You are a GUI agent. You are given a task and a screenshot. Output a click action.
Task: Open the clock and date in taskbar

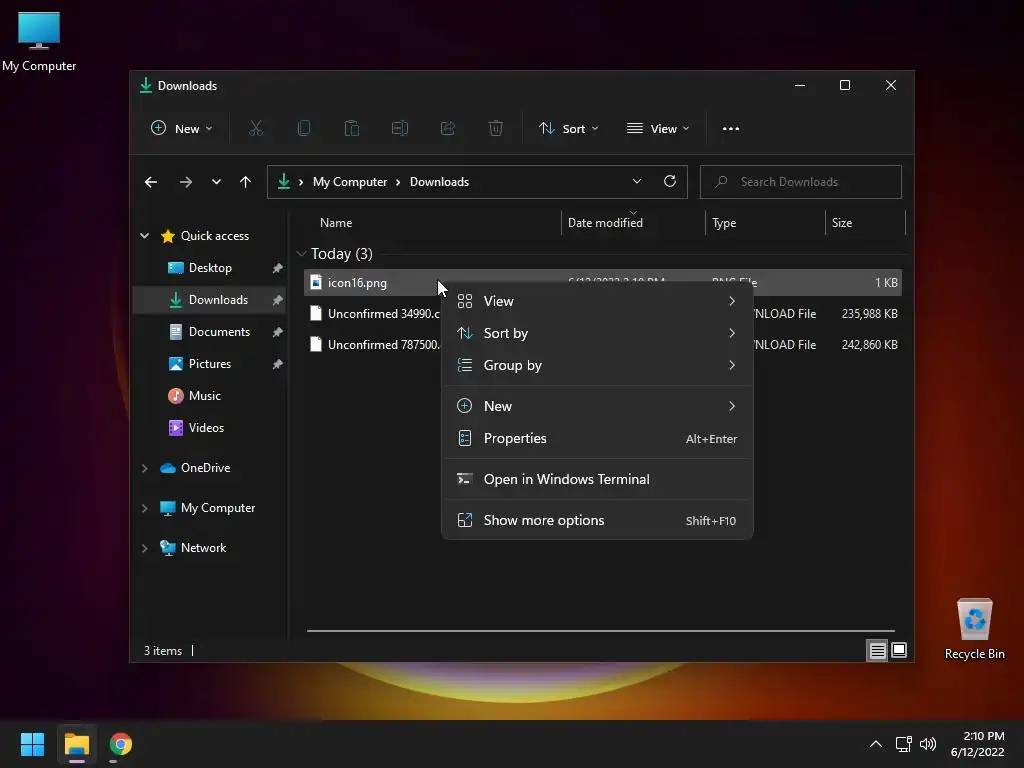(x=977, y=744)
